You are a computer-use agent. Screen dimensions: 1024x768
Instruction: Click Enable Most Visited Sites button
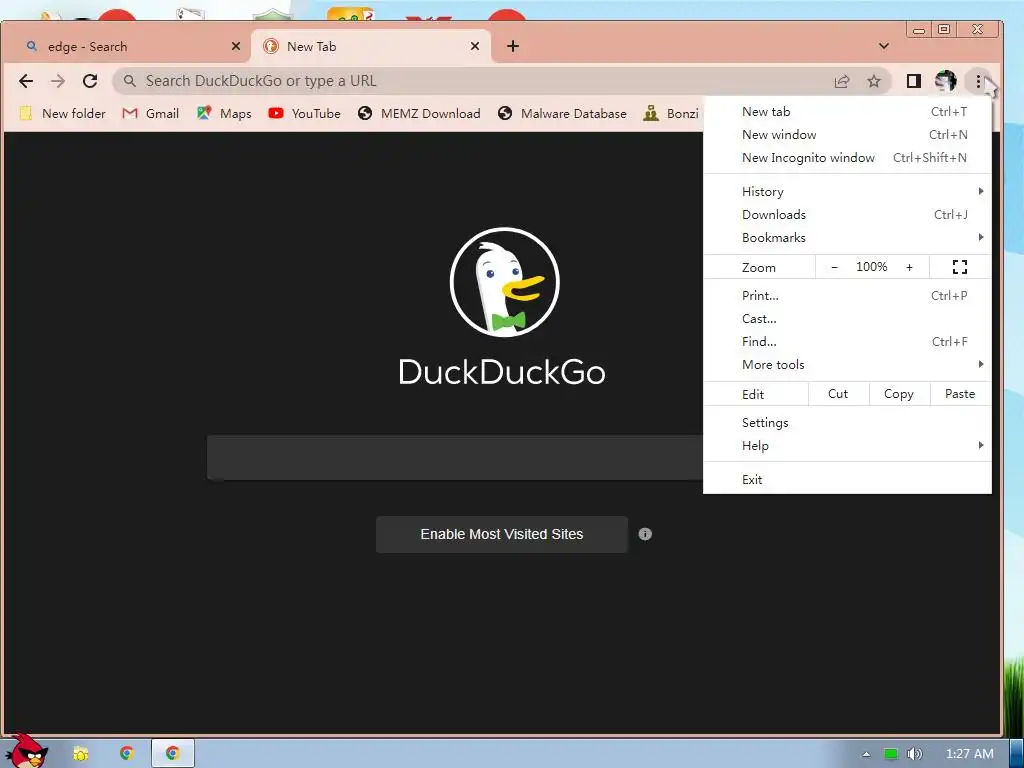502,534
